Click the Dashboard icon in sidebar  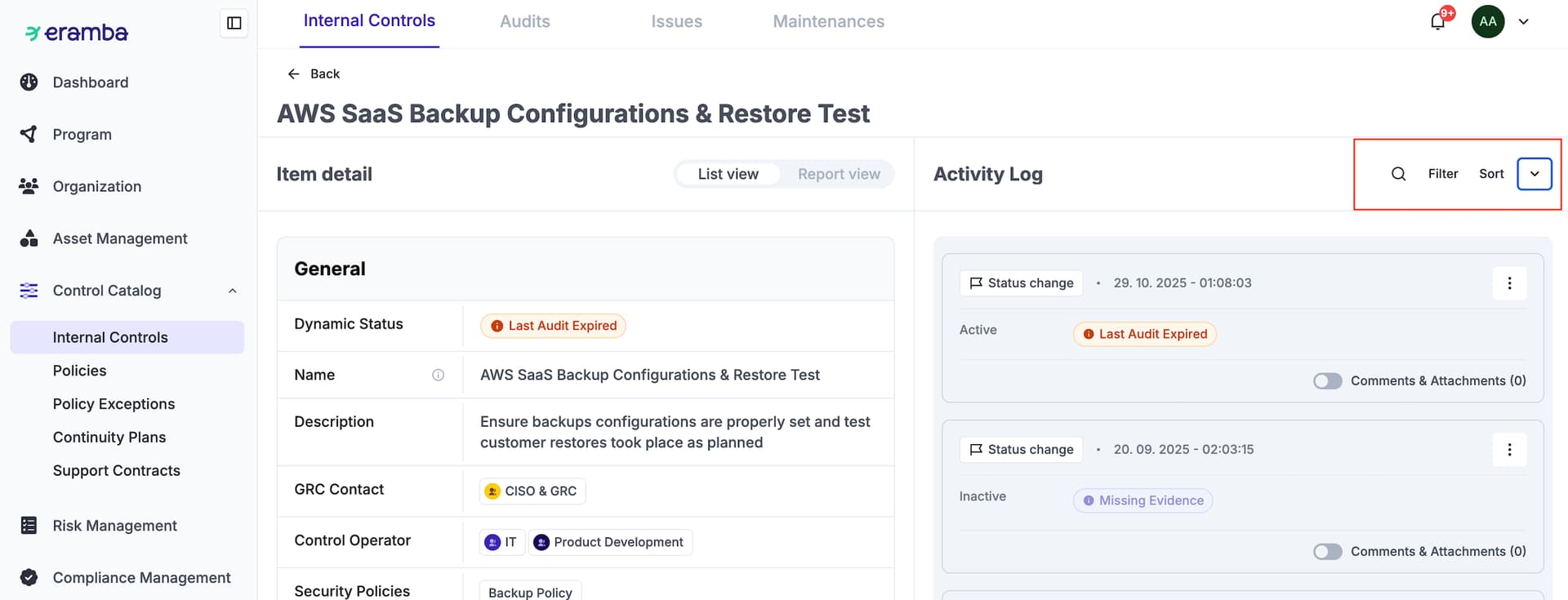29,82
